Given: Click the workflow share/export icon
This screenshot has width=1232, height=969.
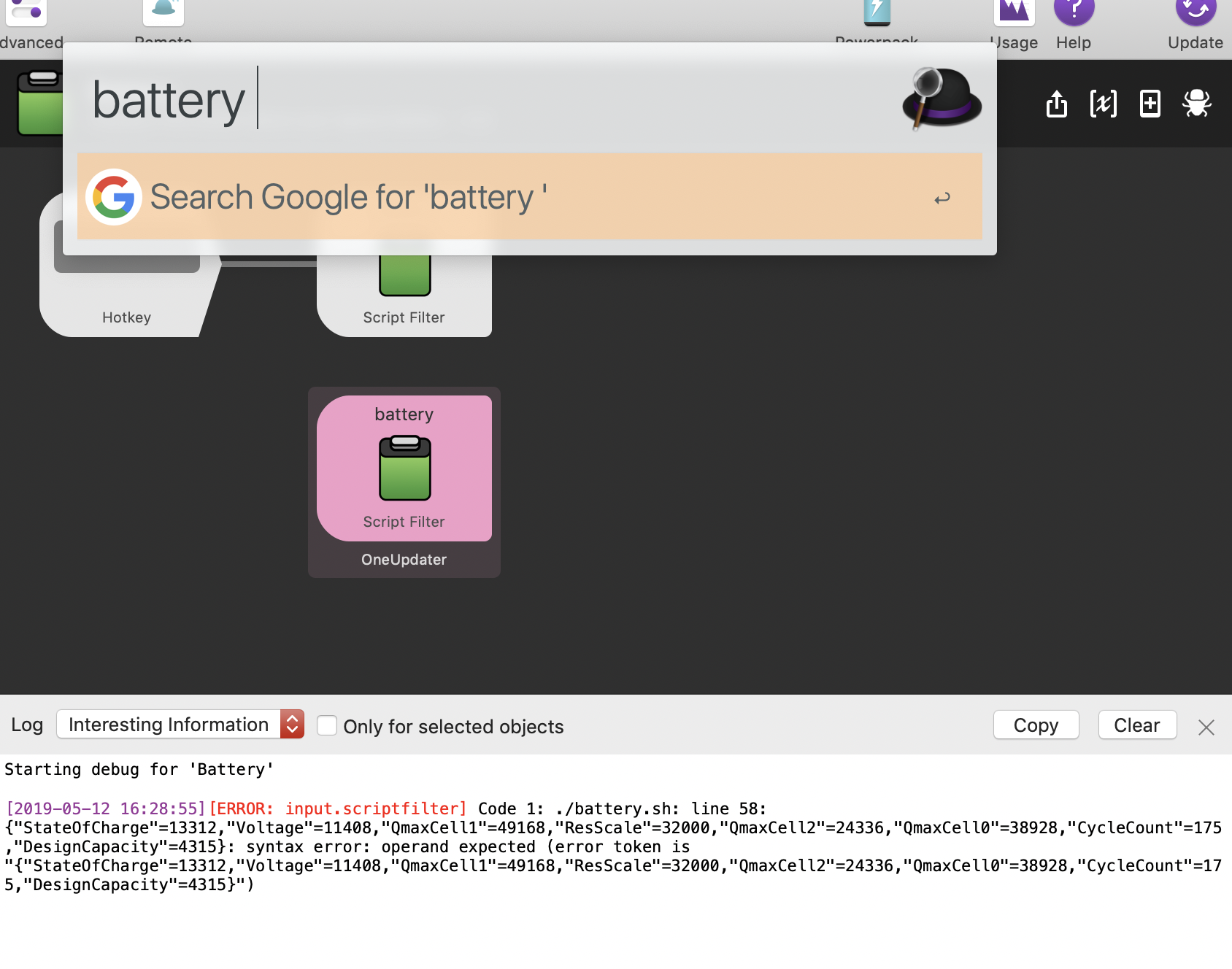Looking at the screenshot, I should [1056, 104].
